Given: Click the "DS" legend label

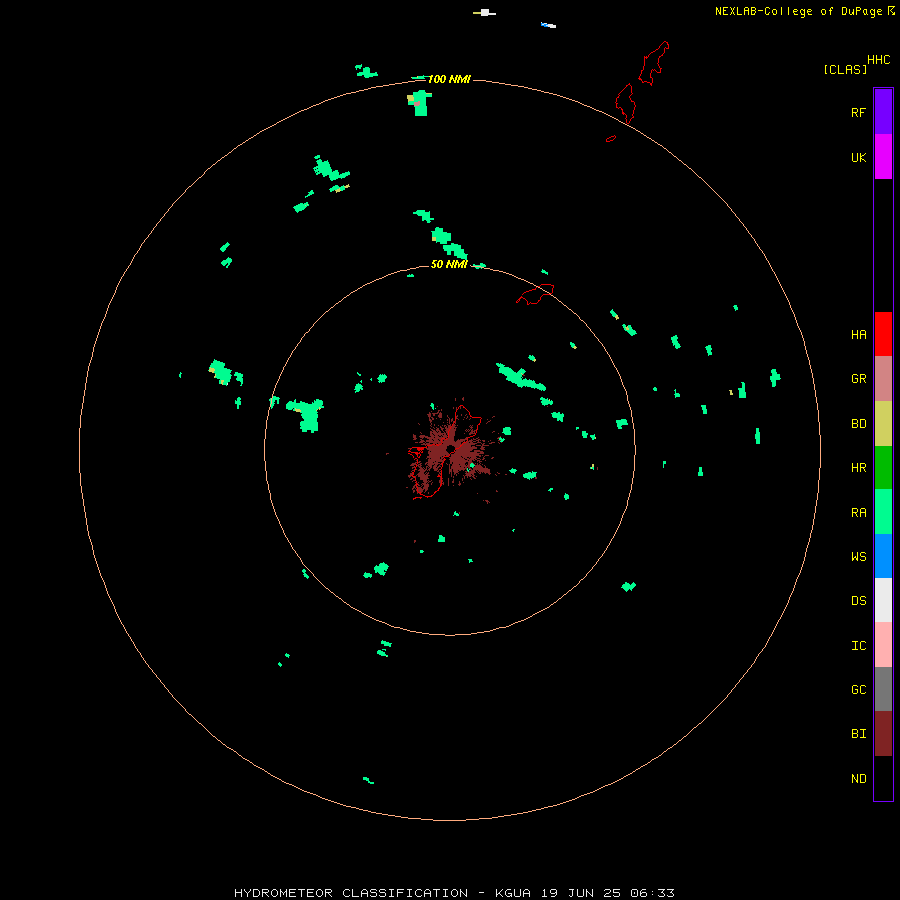Looking at the screenshot, I should point(858,601).
